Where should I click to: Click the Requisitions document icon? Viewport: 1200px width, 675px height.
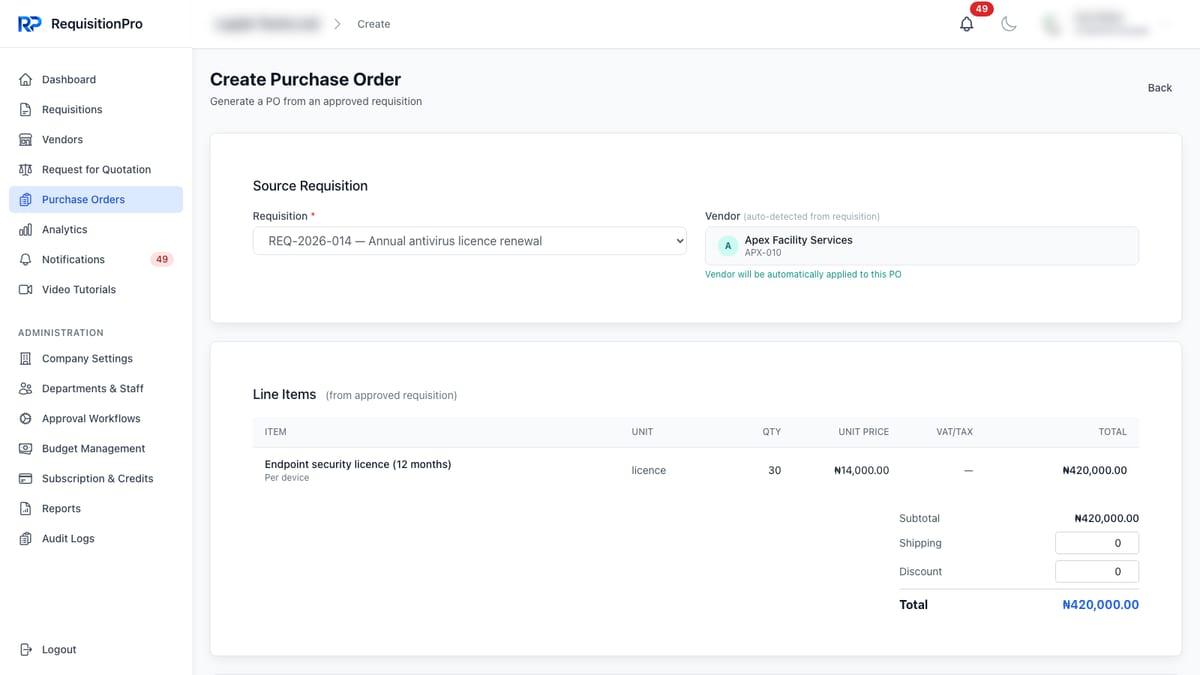point(26,110)
